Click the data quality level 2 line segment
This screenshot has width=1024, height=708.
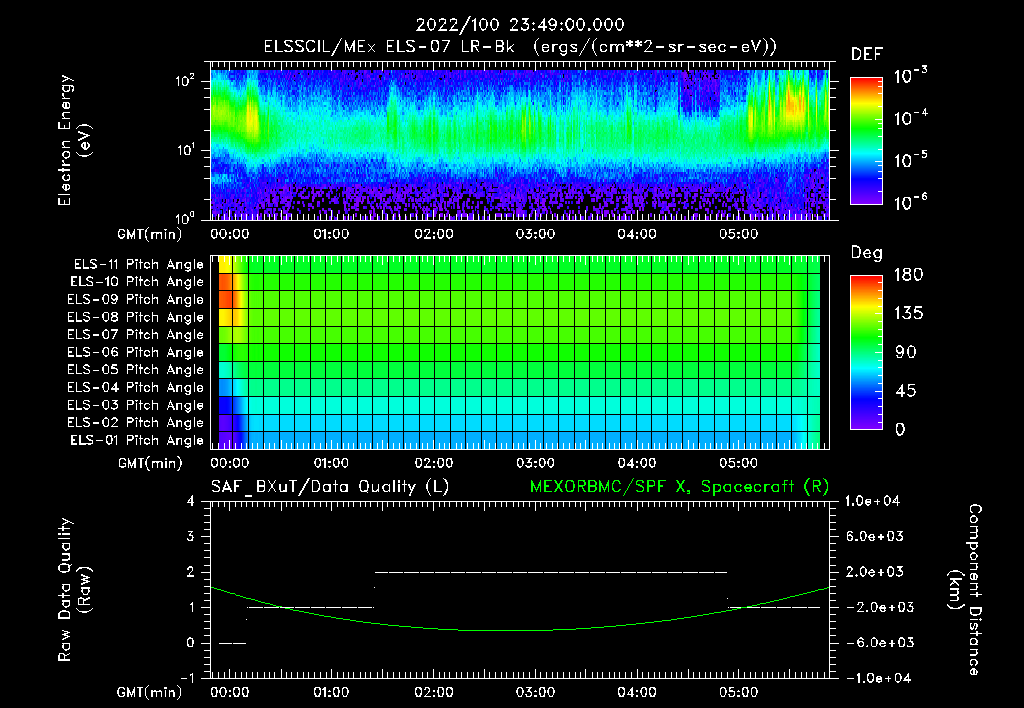[x=551, y=572]
